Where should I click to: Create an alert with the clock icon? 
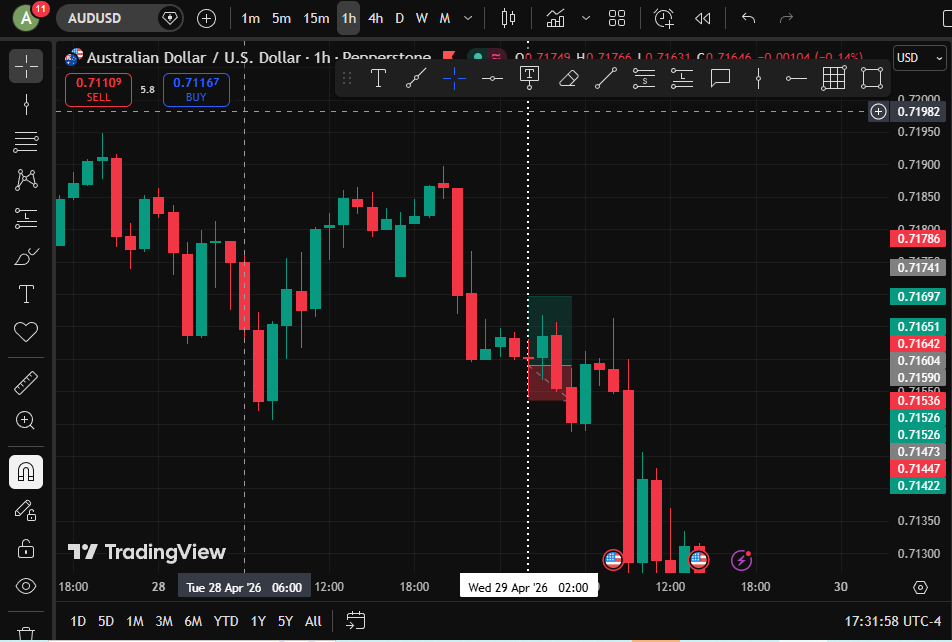pos(664,18)
